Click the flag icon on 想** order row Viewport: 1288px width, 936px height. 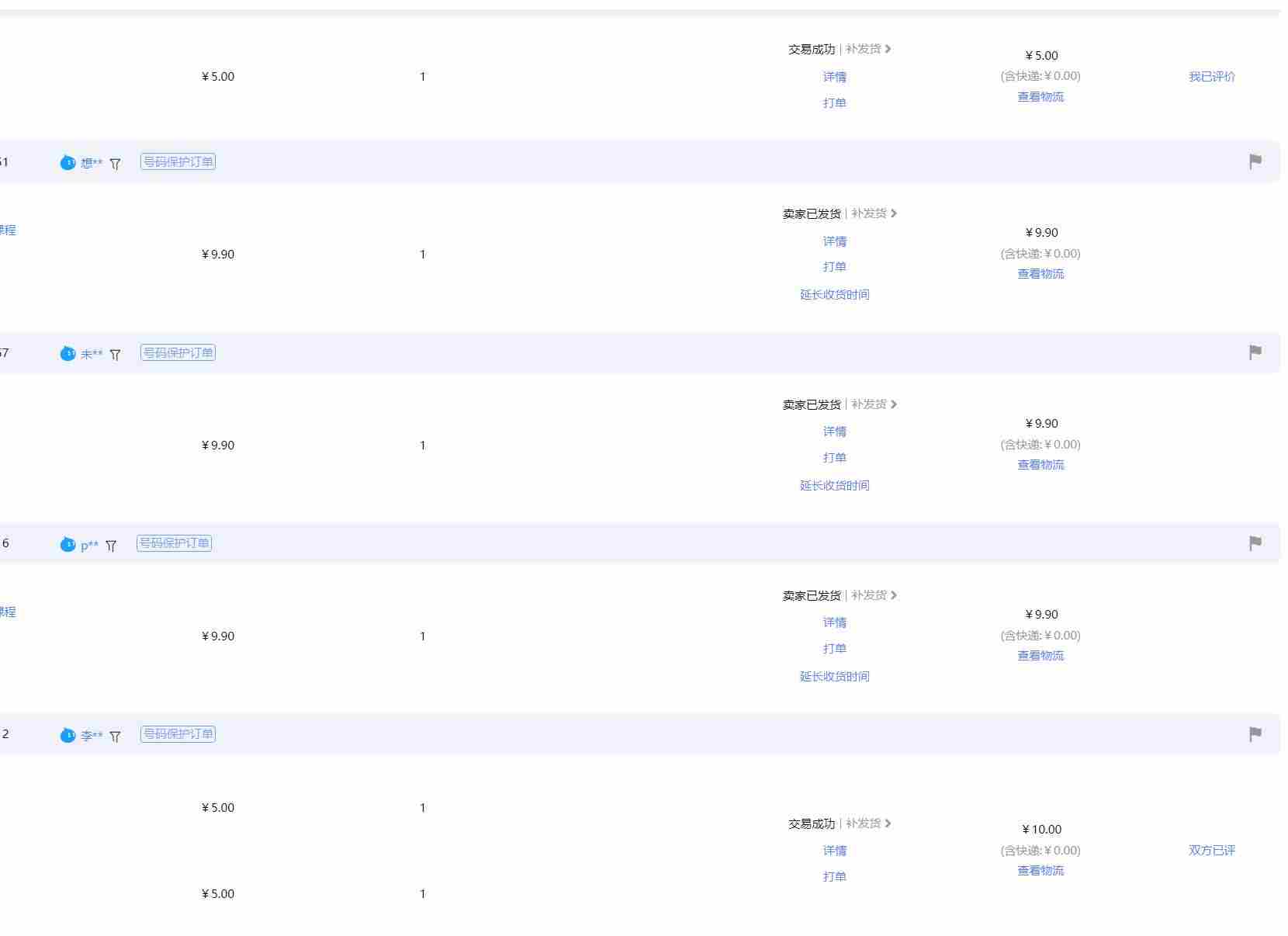pos(1255,161)
